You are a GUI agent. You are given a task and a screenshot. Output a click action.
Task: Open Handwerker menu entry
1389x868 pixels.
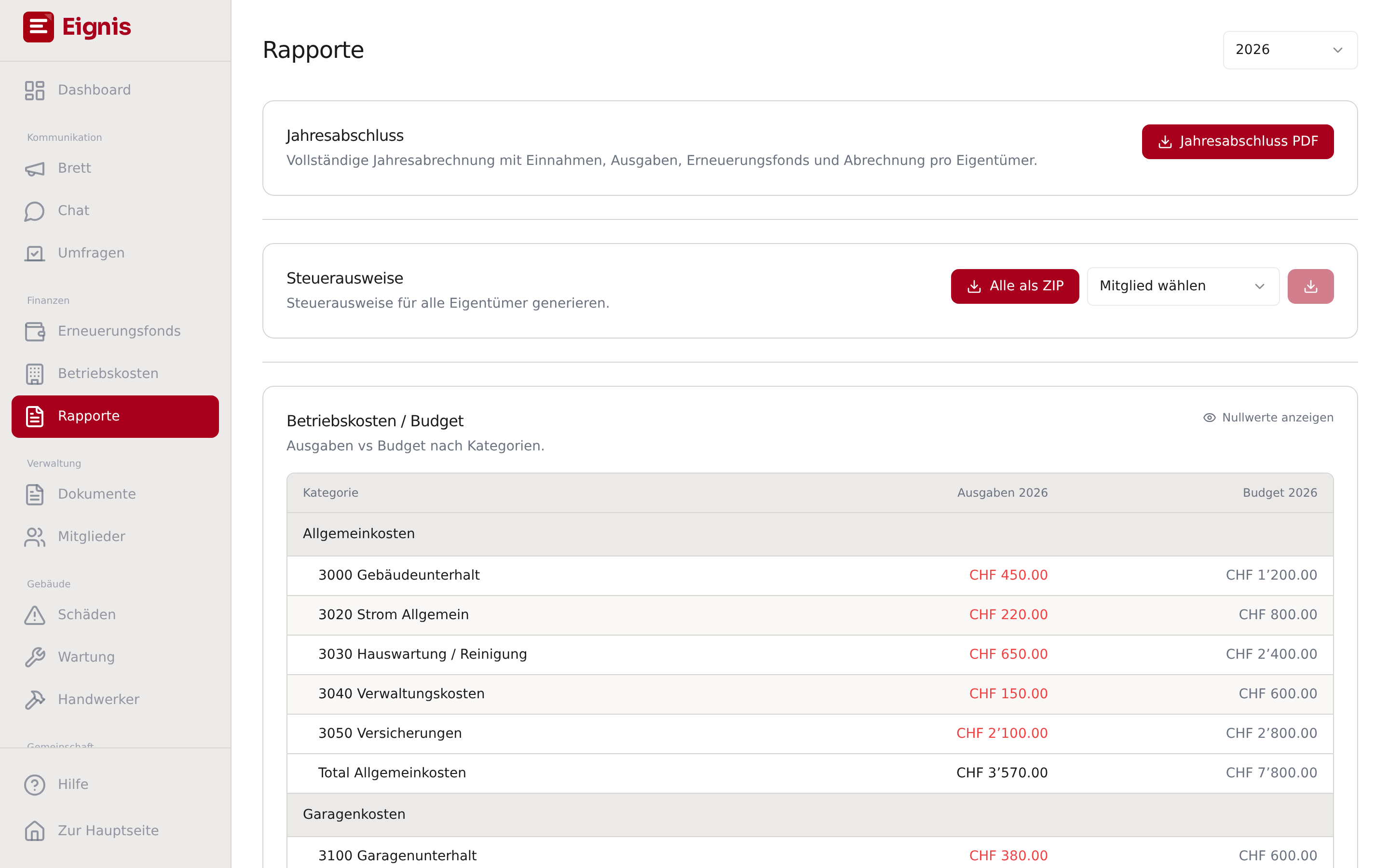[x=115, y=700]
